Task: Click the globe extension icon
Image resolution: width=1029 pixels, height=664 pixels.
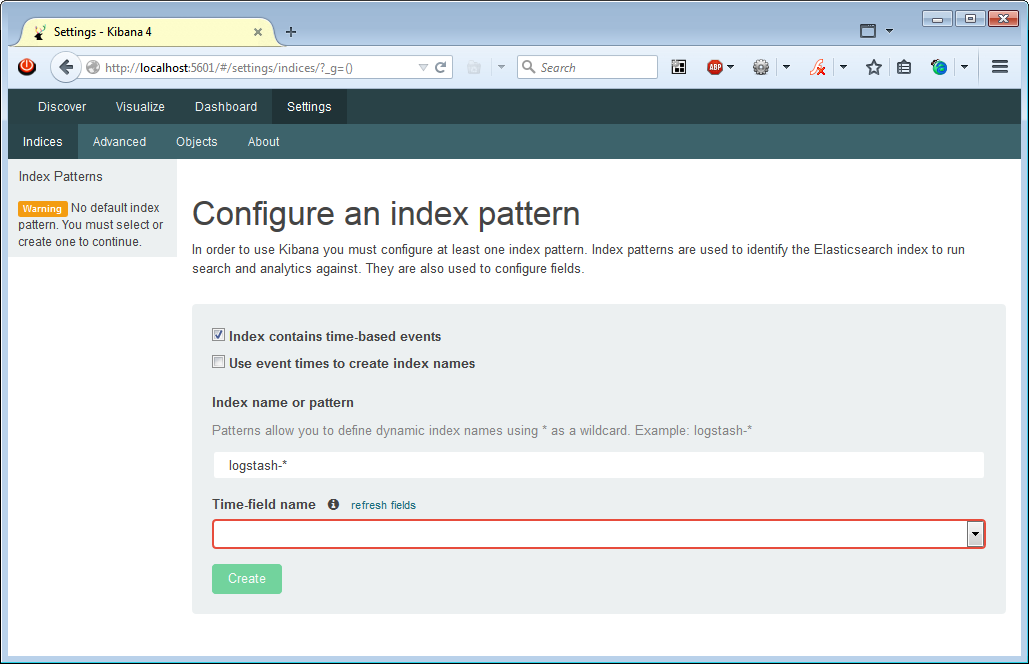Action: click(939, 67)
